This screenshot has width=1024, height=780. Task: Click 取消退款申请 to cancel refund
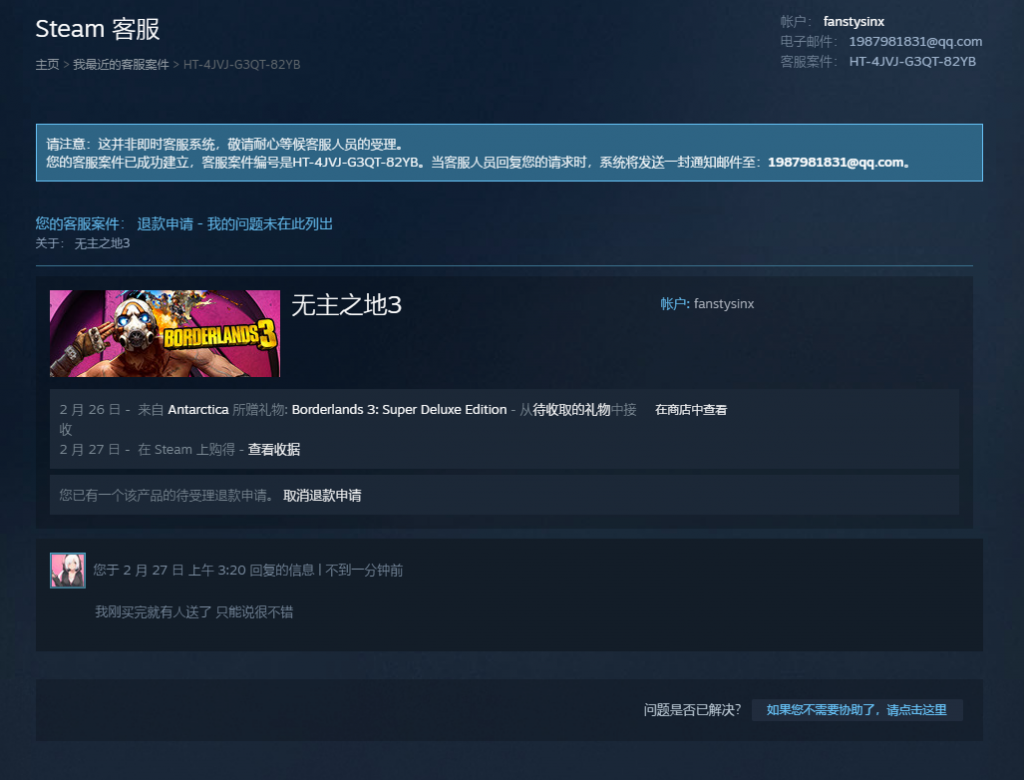coord(322,496)
